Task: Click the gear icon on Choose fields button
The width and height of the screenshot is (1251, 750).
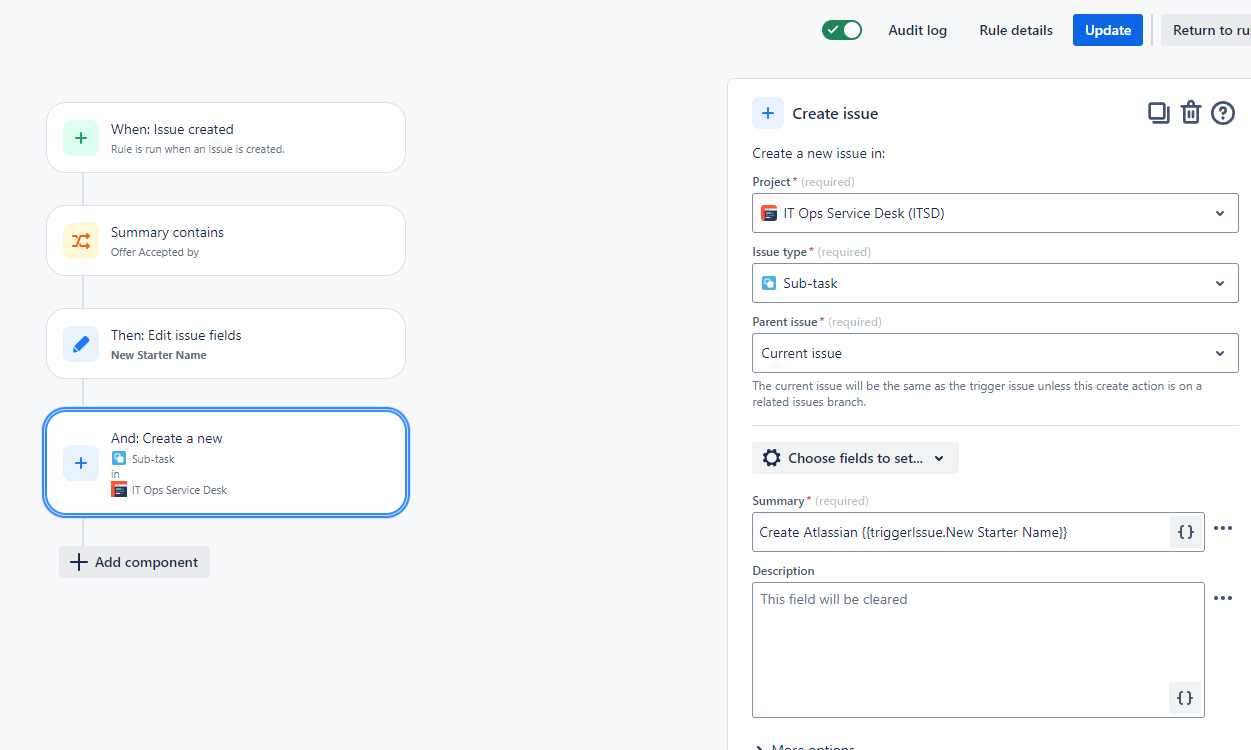Action: click(771, 457)
